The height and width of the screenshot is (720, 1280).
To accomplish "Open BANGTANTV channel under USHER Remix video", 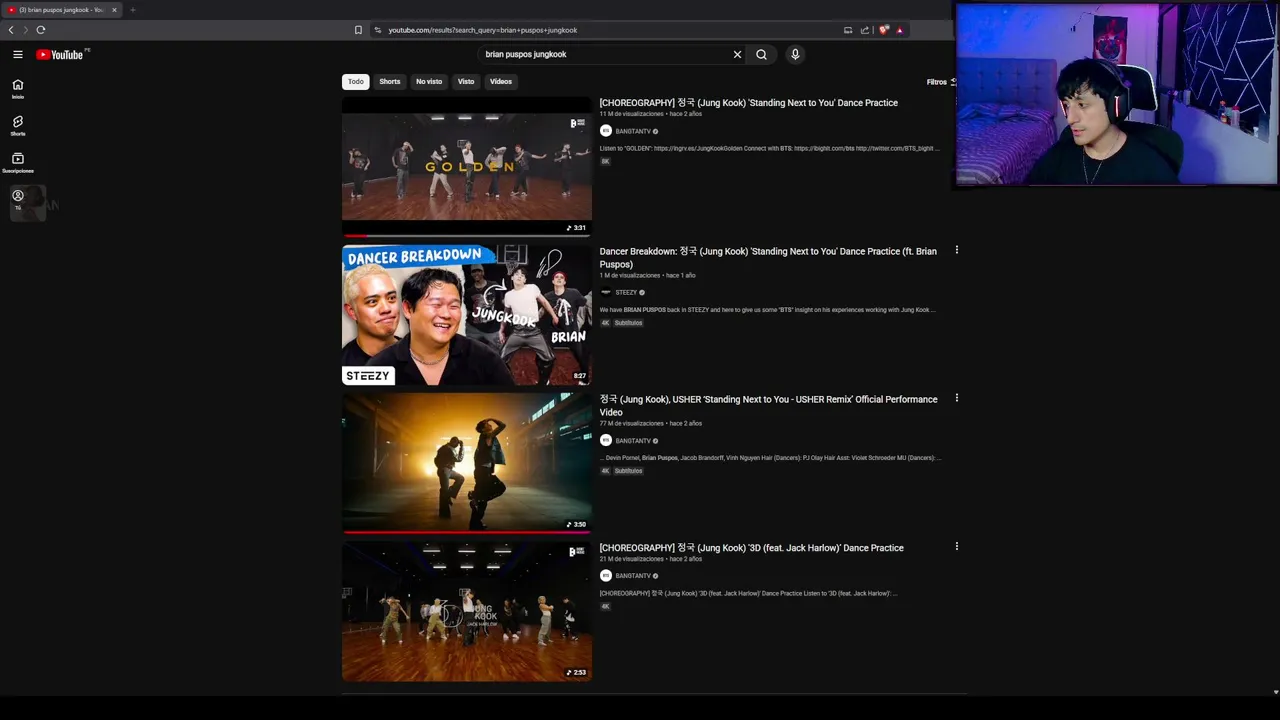I will (633, 441).
